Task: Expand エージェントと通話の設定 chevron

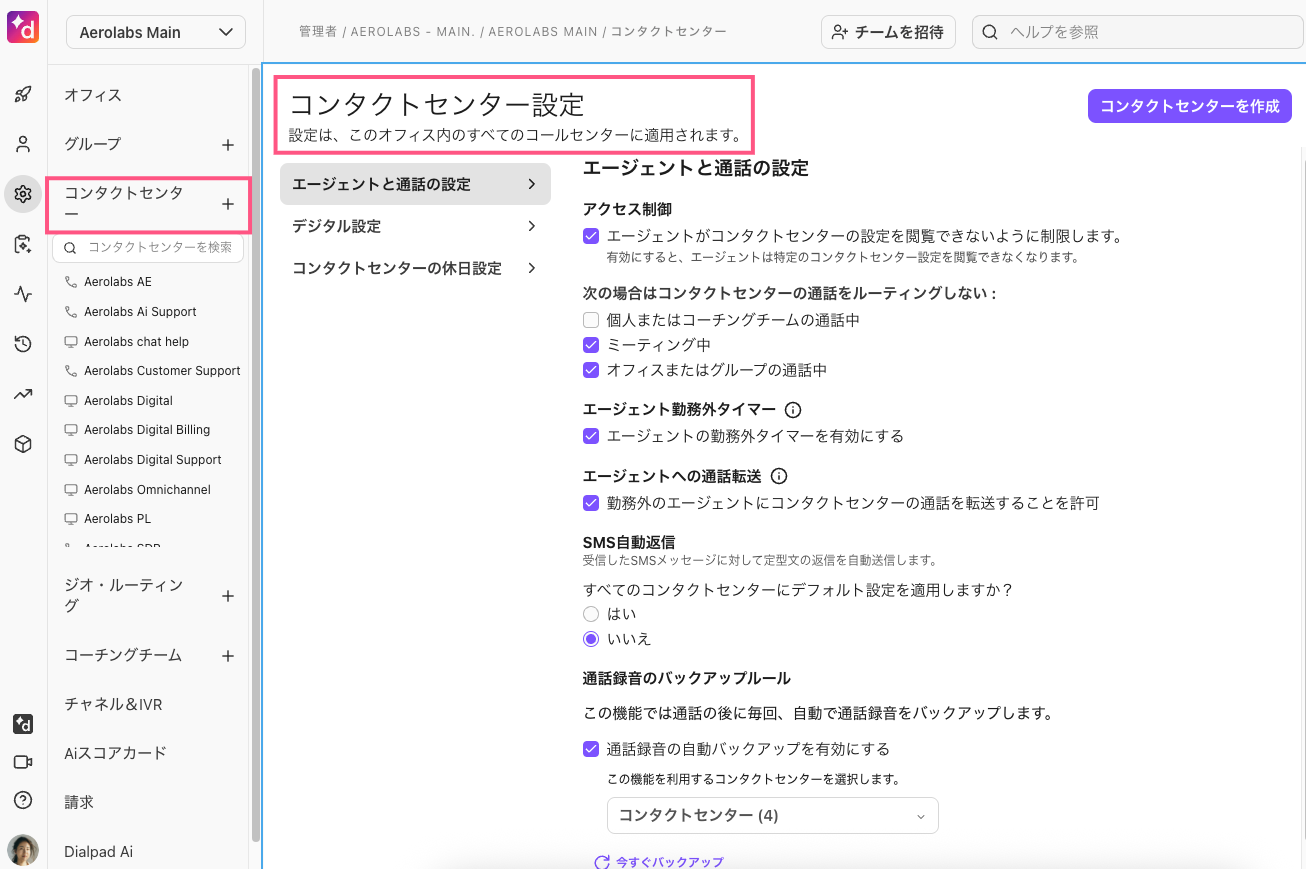Action: (x=532, y=184)
